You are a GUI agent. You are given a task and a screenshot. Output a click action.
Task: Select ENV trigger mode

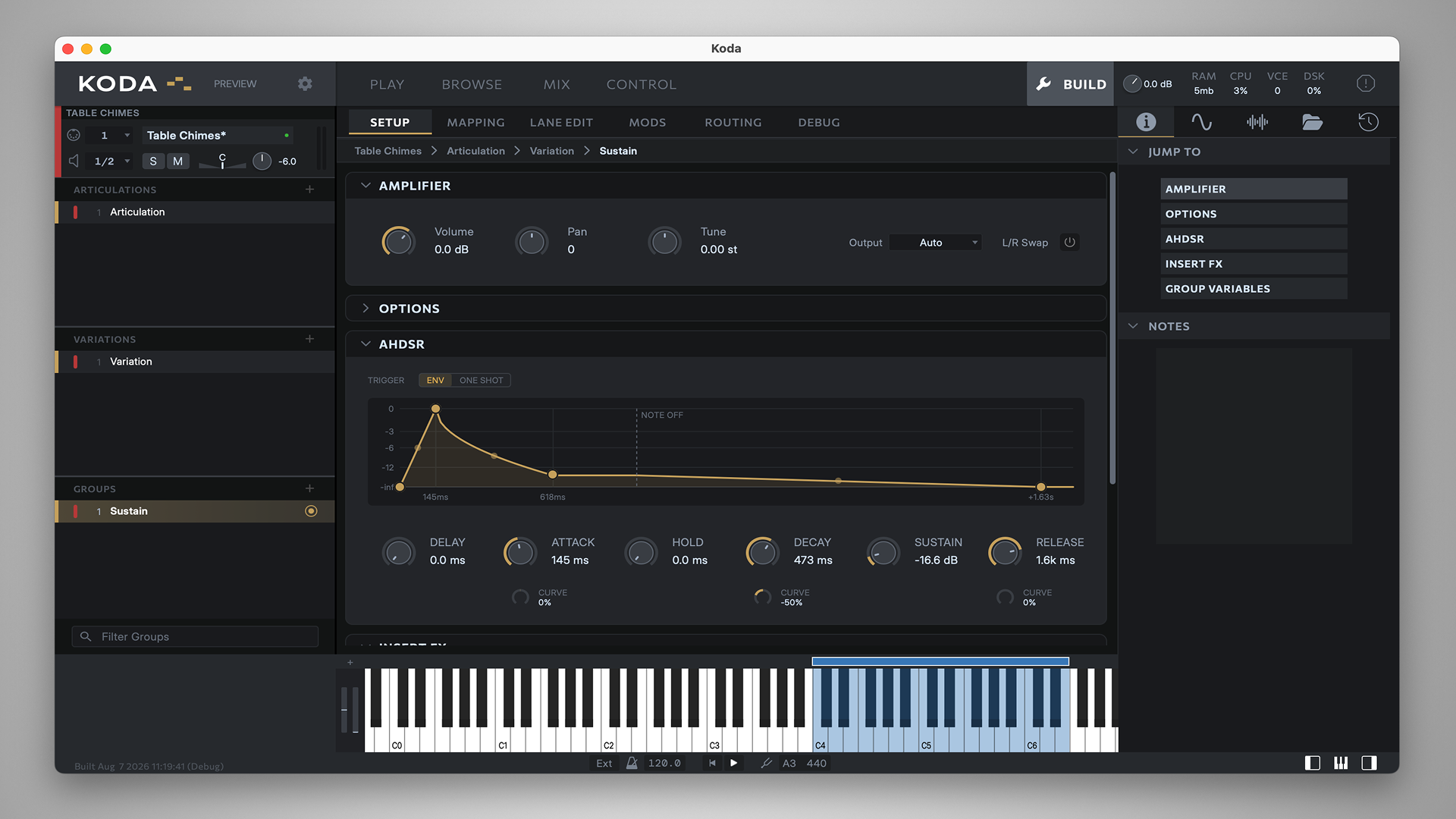click(x=435, y=380)
